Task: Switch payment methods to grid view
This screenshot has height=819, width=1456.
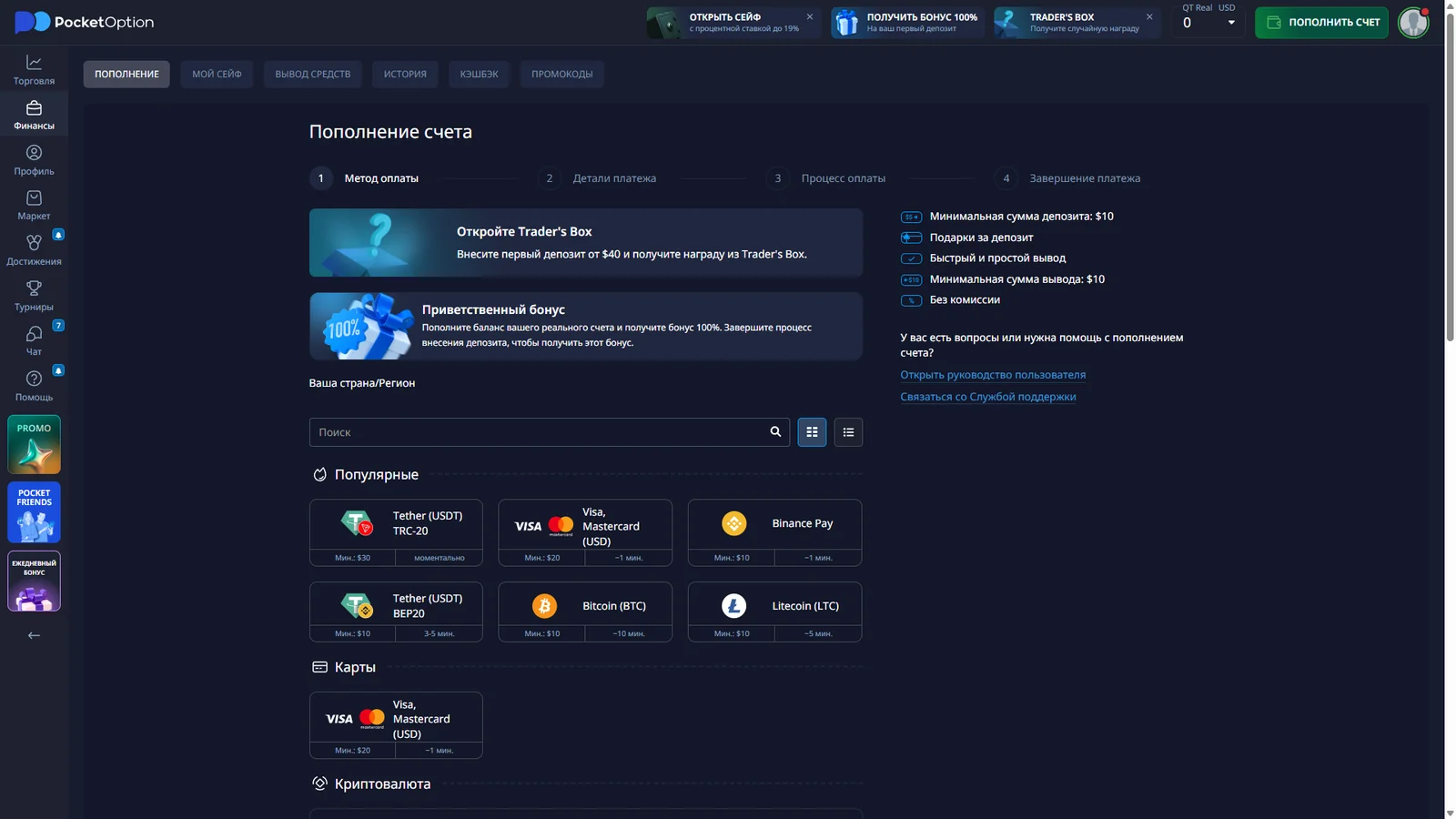Action: [812, 432]
